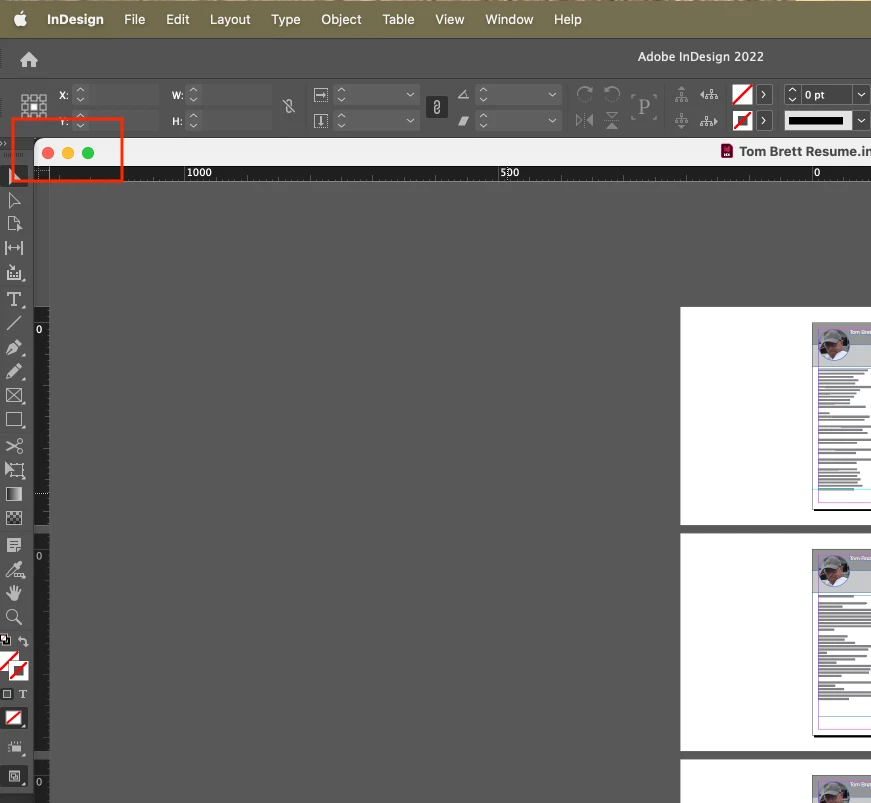Select the Note tool
This screenshot has width=871, height=803.
coord(14,545)
